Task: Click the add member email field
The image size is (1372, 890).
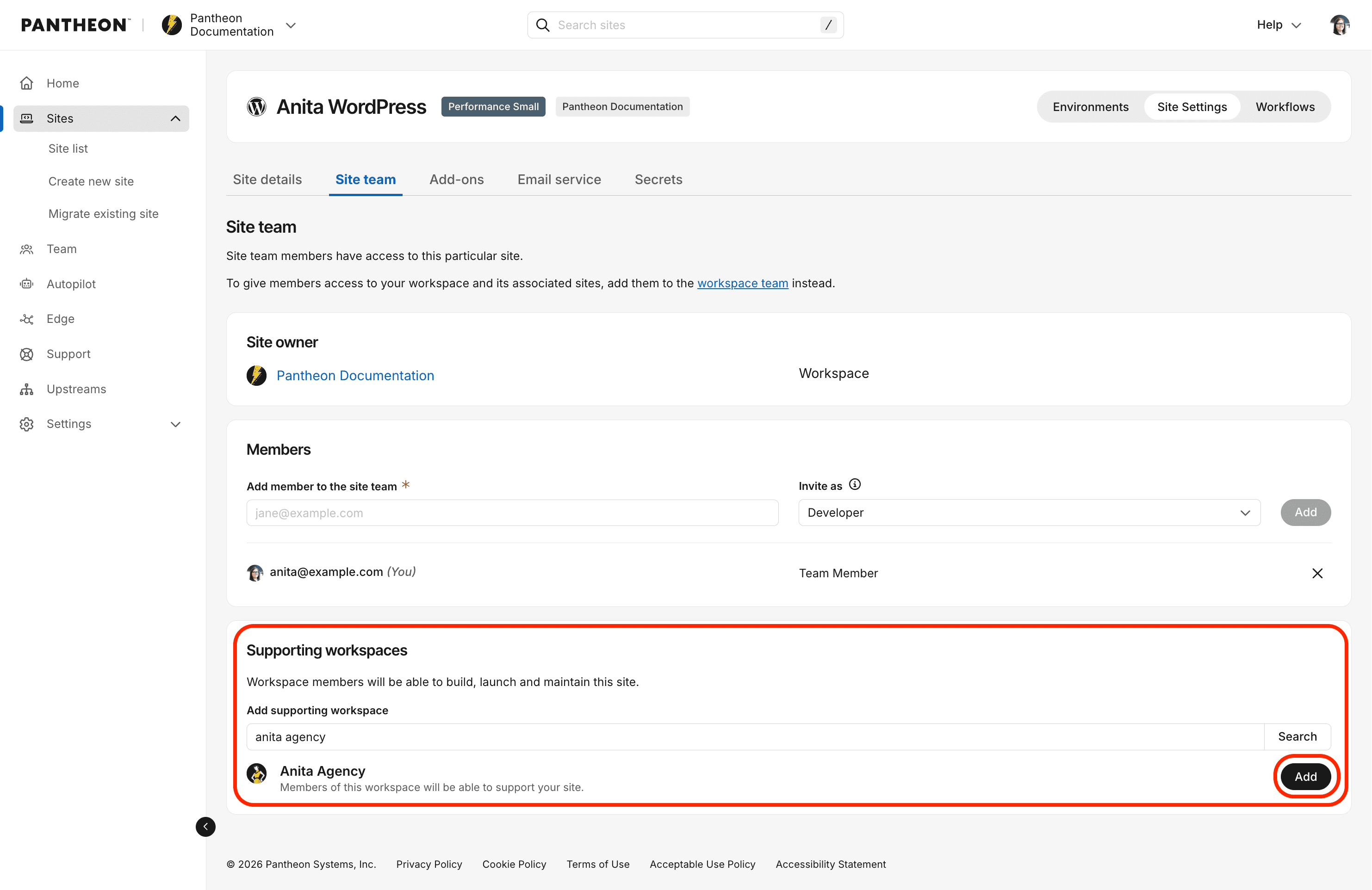Action: tap(513, 513)
